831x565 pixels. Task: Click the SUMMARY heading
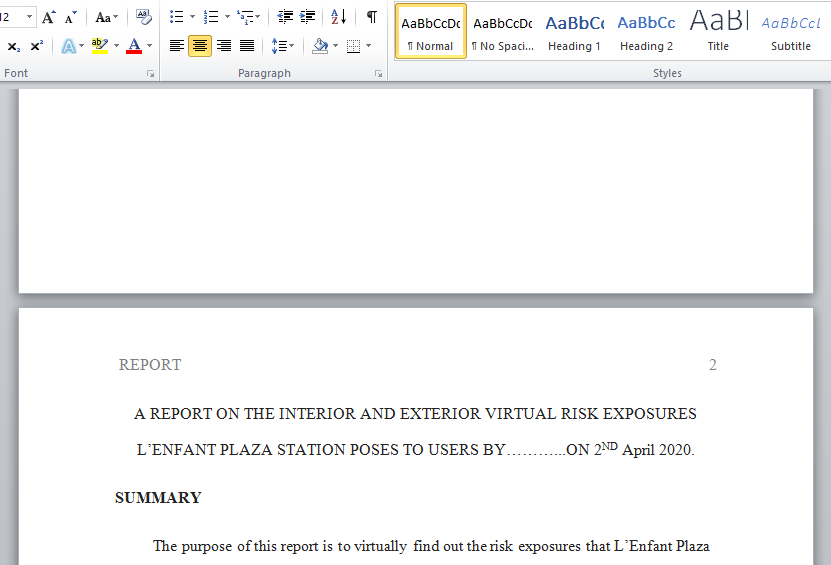(158, 498)
